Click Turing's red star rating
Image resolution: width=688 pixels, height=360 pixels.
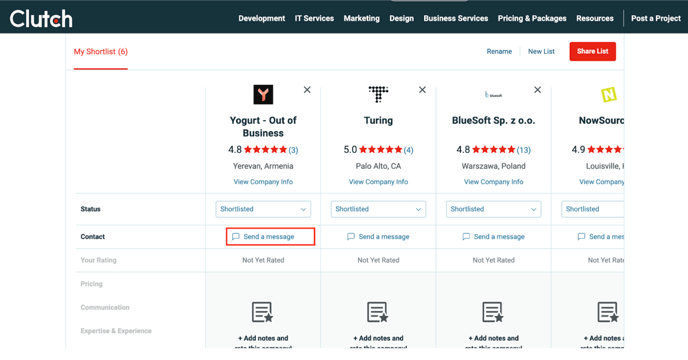[380, 150]
